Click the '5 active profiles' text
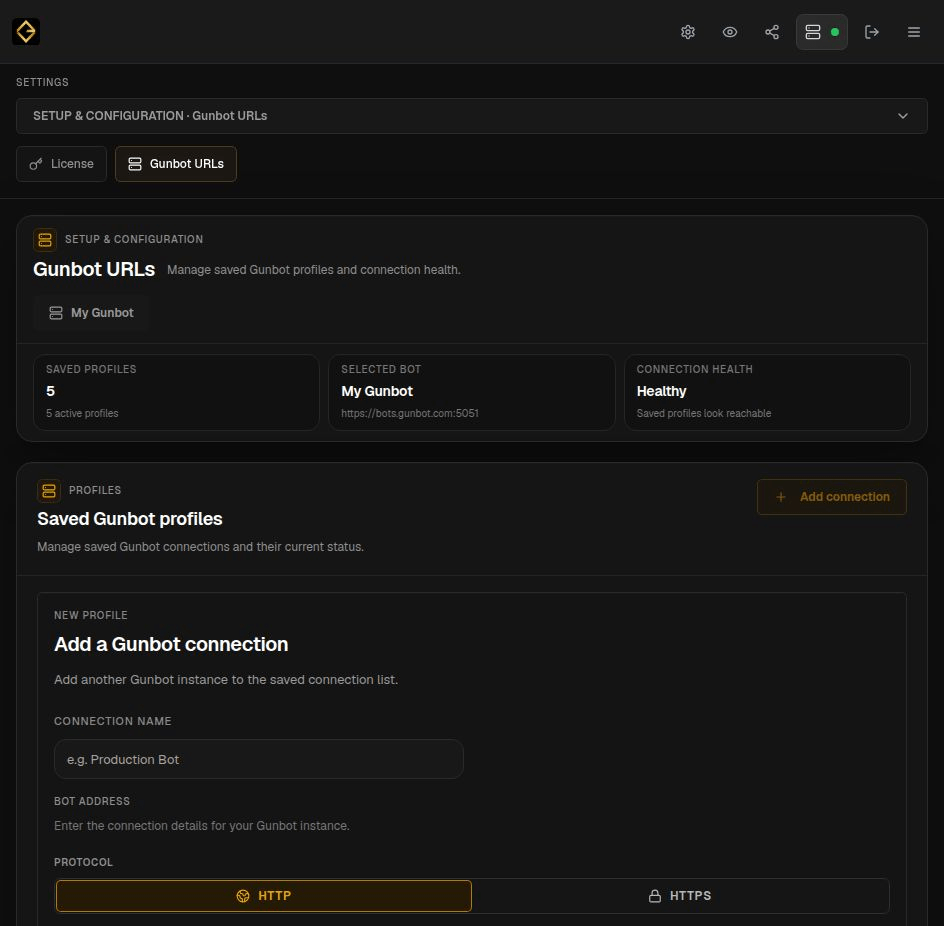Viewport: 944px width, 926px height. pos(82,413)
